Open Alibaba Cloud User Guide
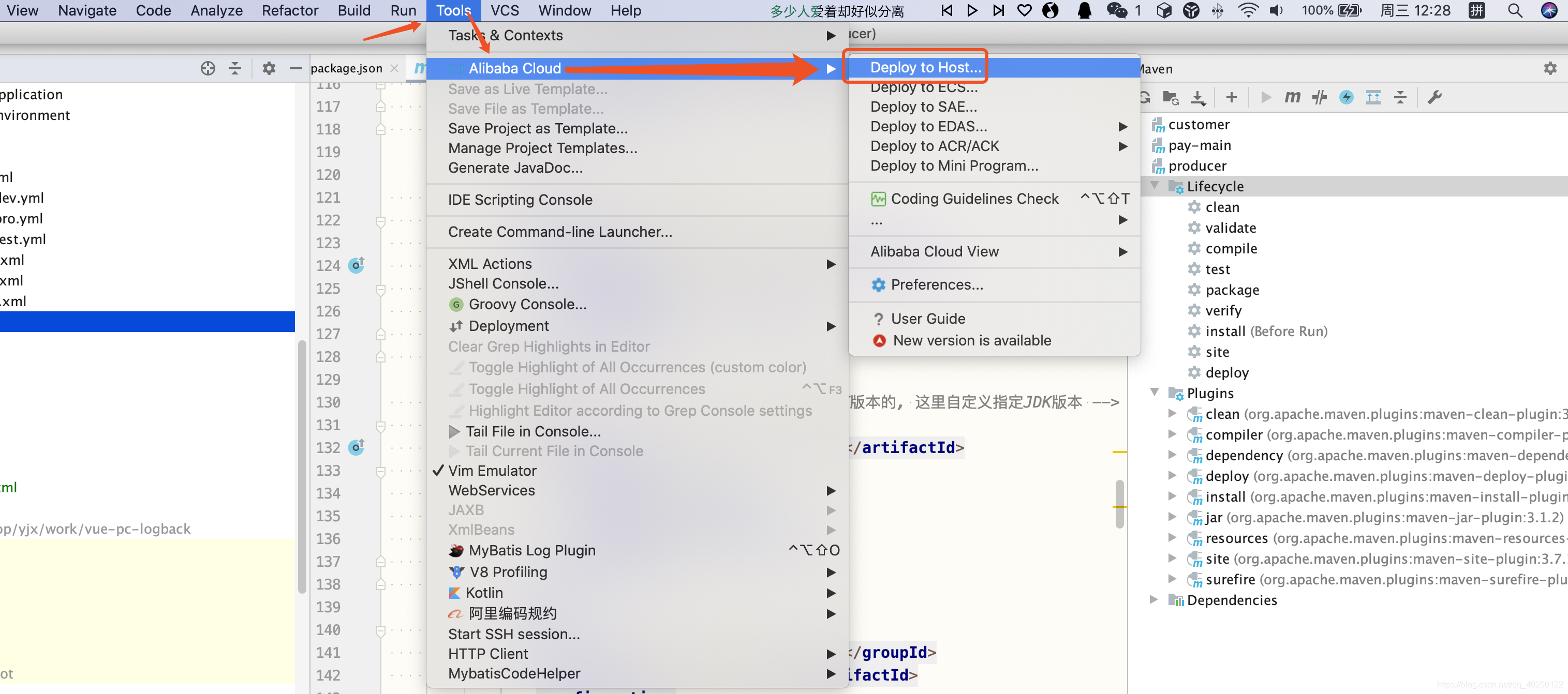 pyautogui.click(x=994, y=319)
